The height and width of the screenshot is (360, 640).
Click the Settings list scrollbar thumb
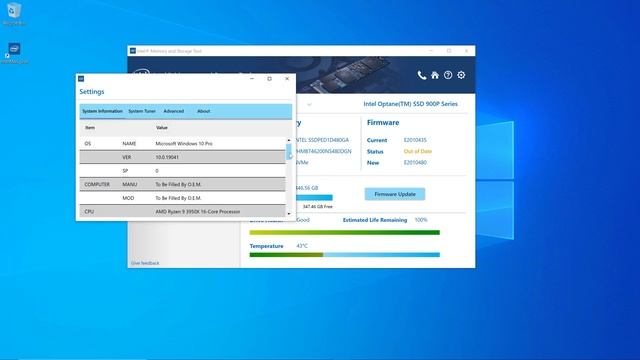coord(289,151)
